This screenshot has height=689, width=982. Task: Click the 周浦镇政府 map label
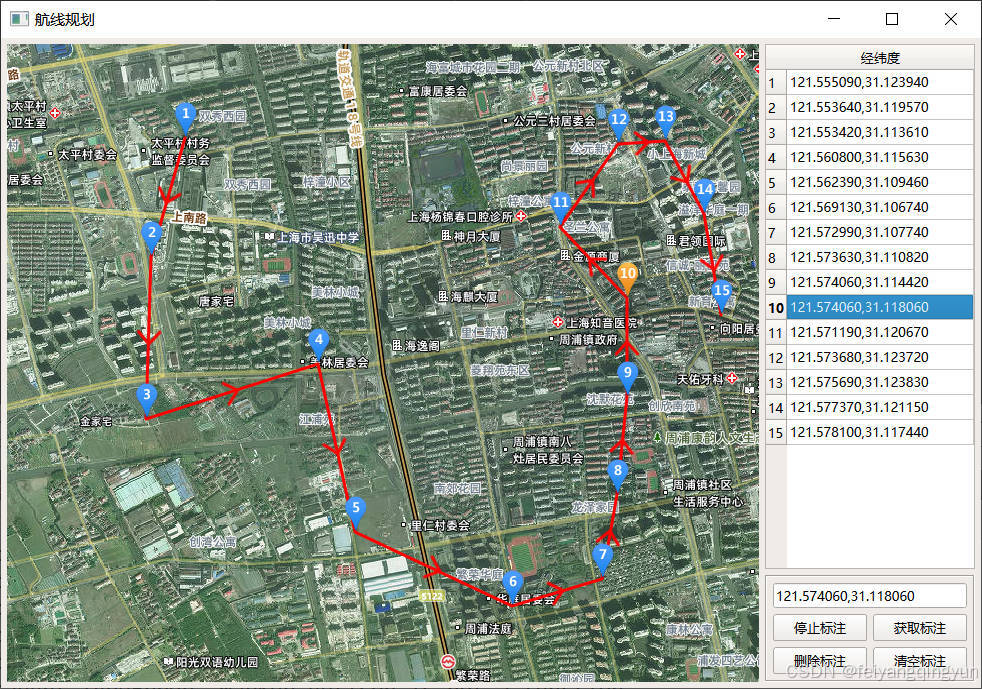pyautogui.click(x=588, y=339)
